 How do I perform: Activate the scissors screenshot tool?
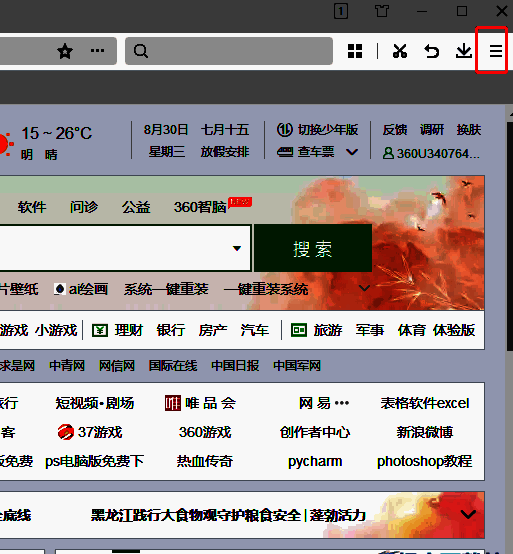[x=400, y=51]
